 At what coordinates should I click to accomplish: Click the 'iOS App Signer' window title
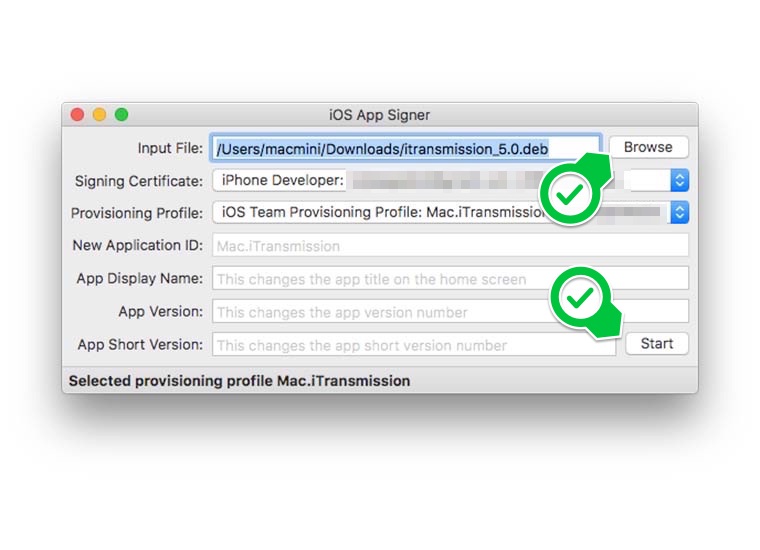(380, 115)
